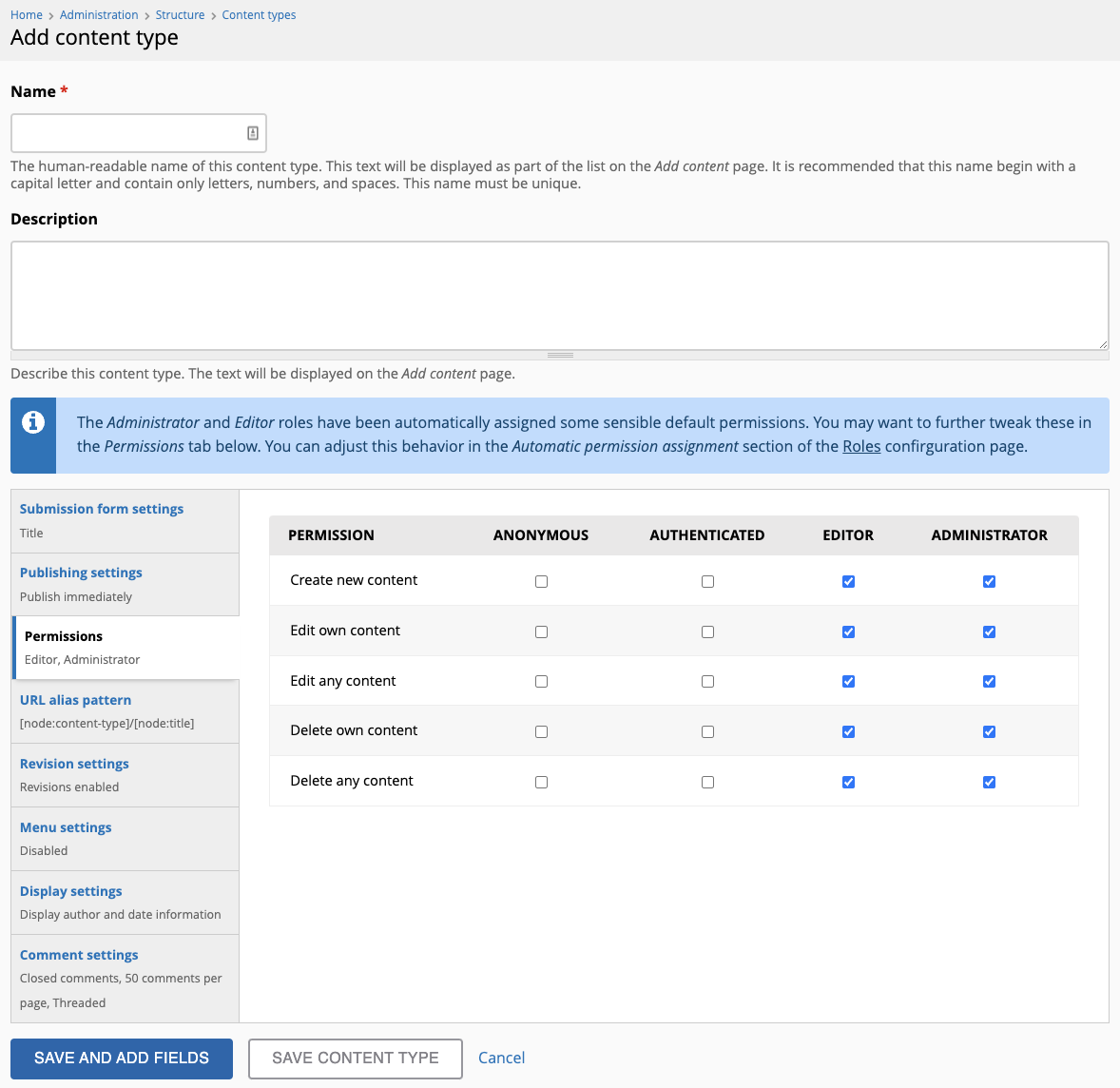Viewport: 1120px width, 1088px height.
Task: Disable Create new content for Editor role
Action: pyautogui.click(x=848, y=581)
